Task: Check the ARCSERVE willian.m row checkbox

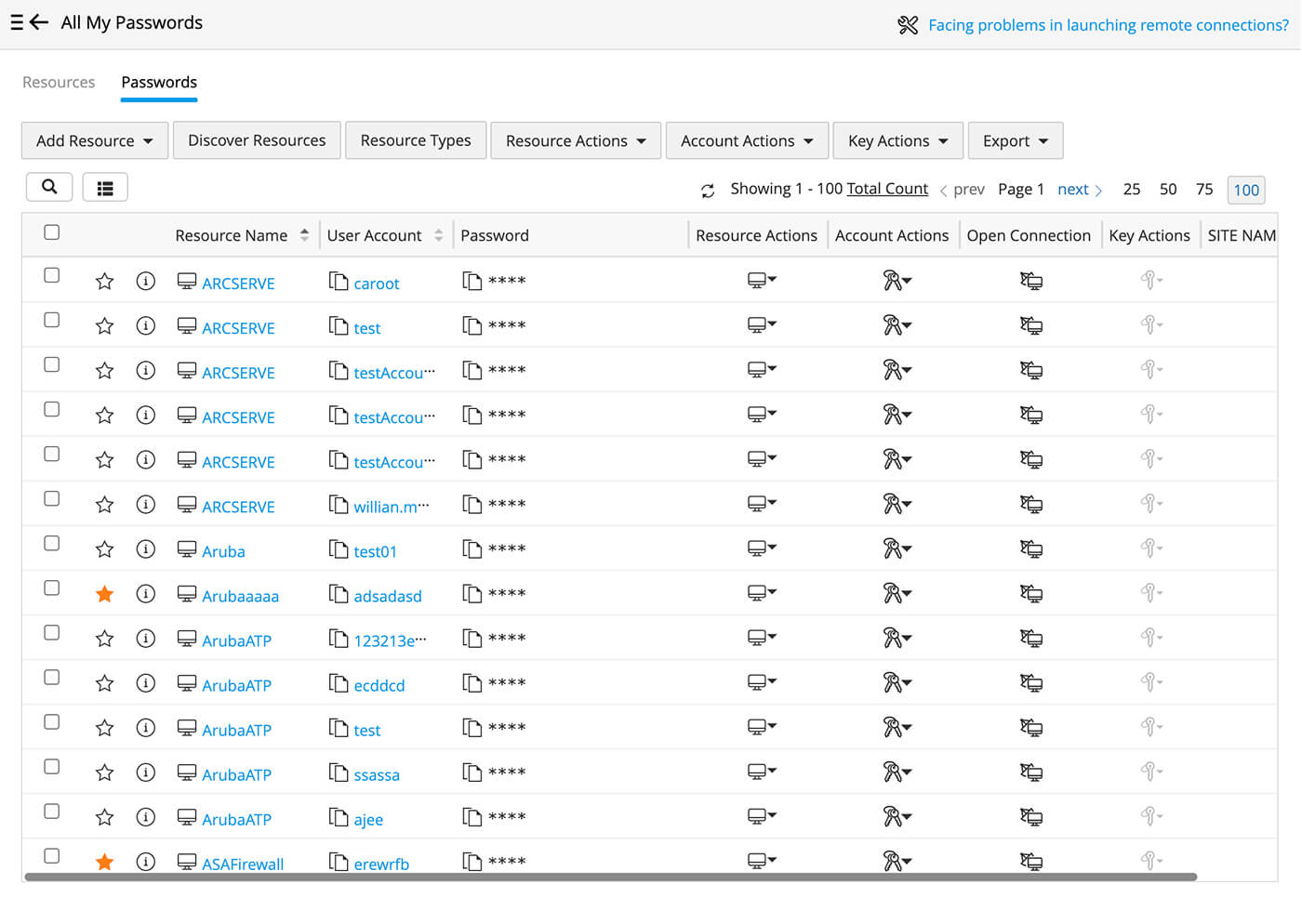Action: point(52,498)
